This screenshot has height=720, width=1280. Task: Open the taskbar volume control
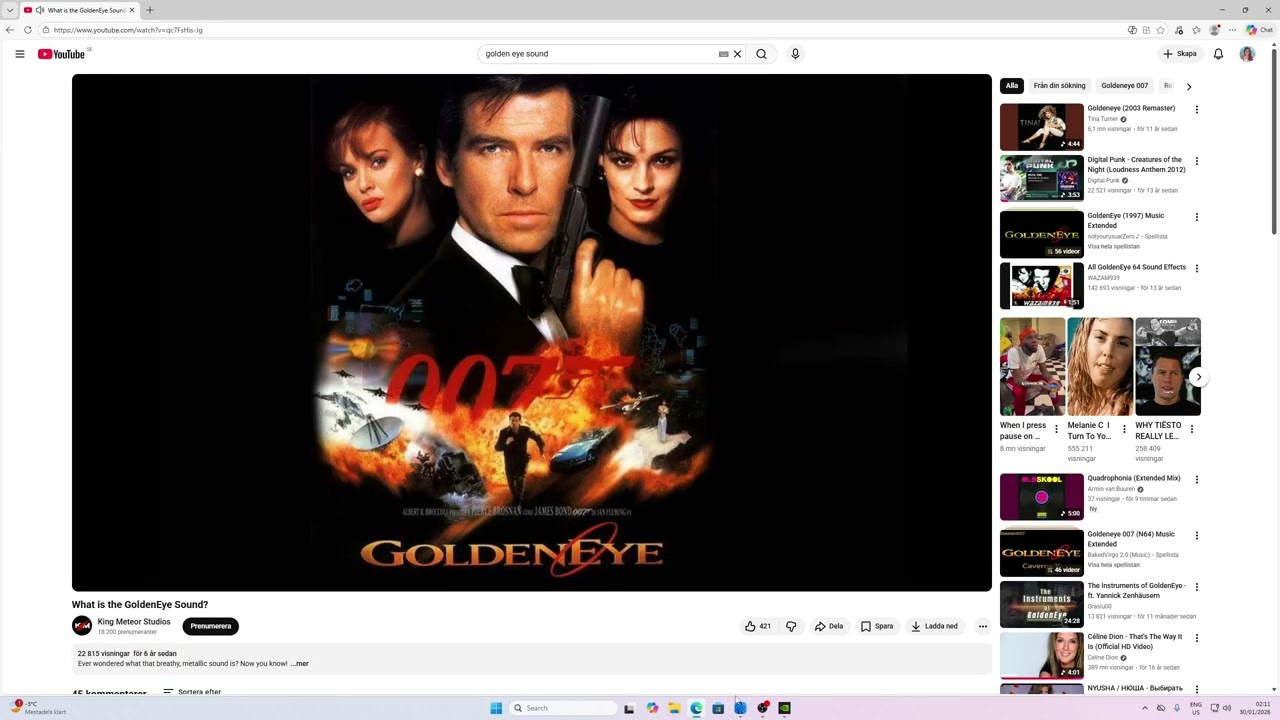[1227, 708]
